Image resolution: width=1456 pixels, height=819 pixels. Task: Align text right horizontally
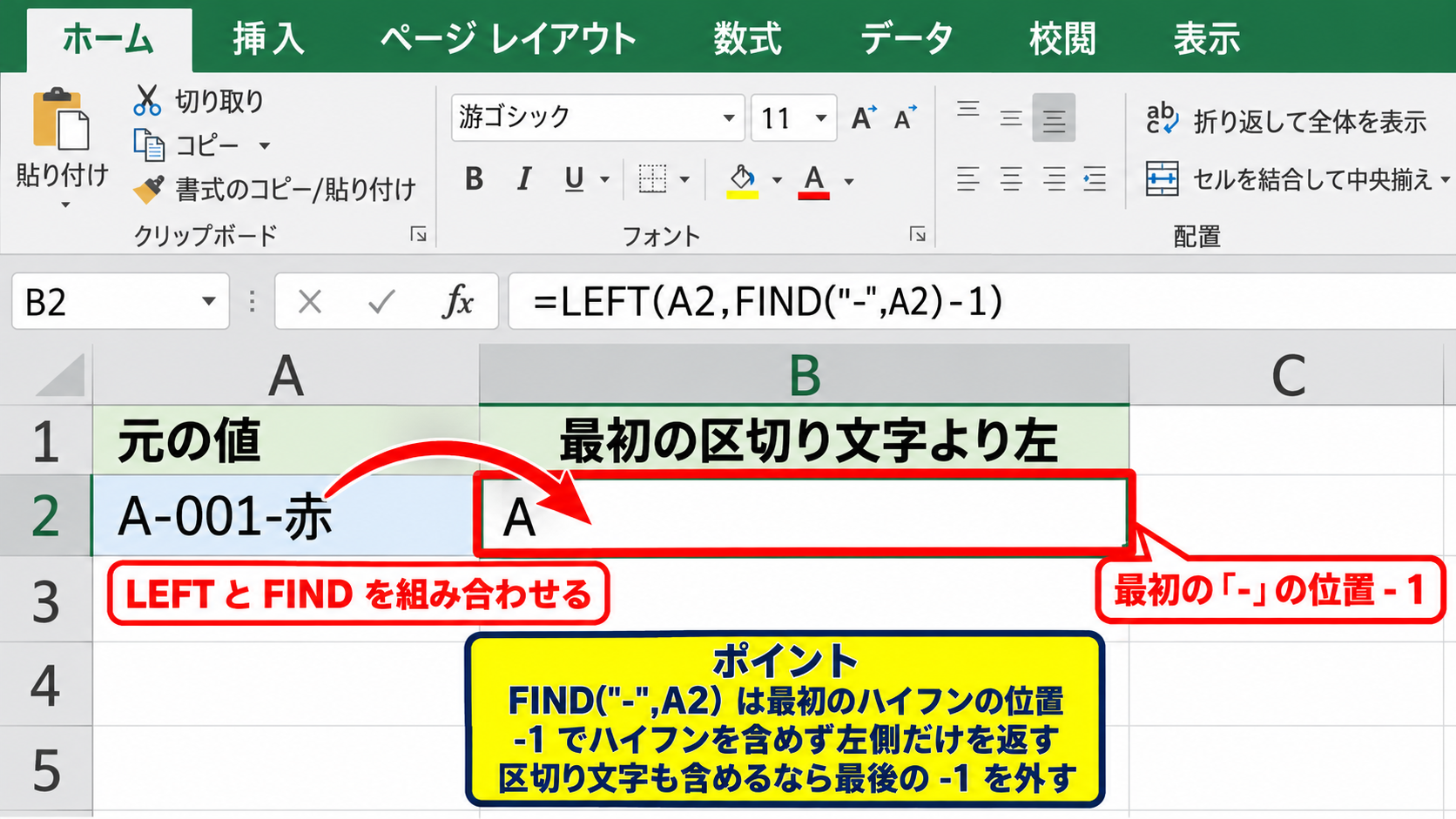[1054, 179]
